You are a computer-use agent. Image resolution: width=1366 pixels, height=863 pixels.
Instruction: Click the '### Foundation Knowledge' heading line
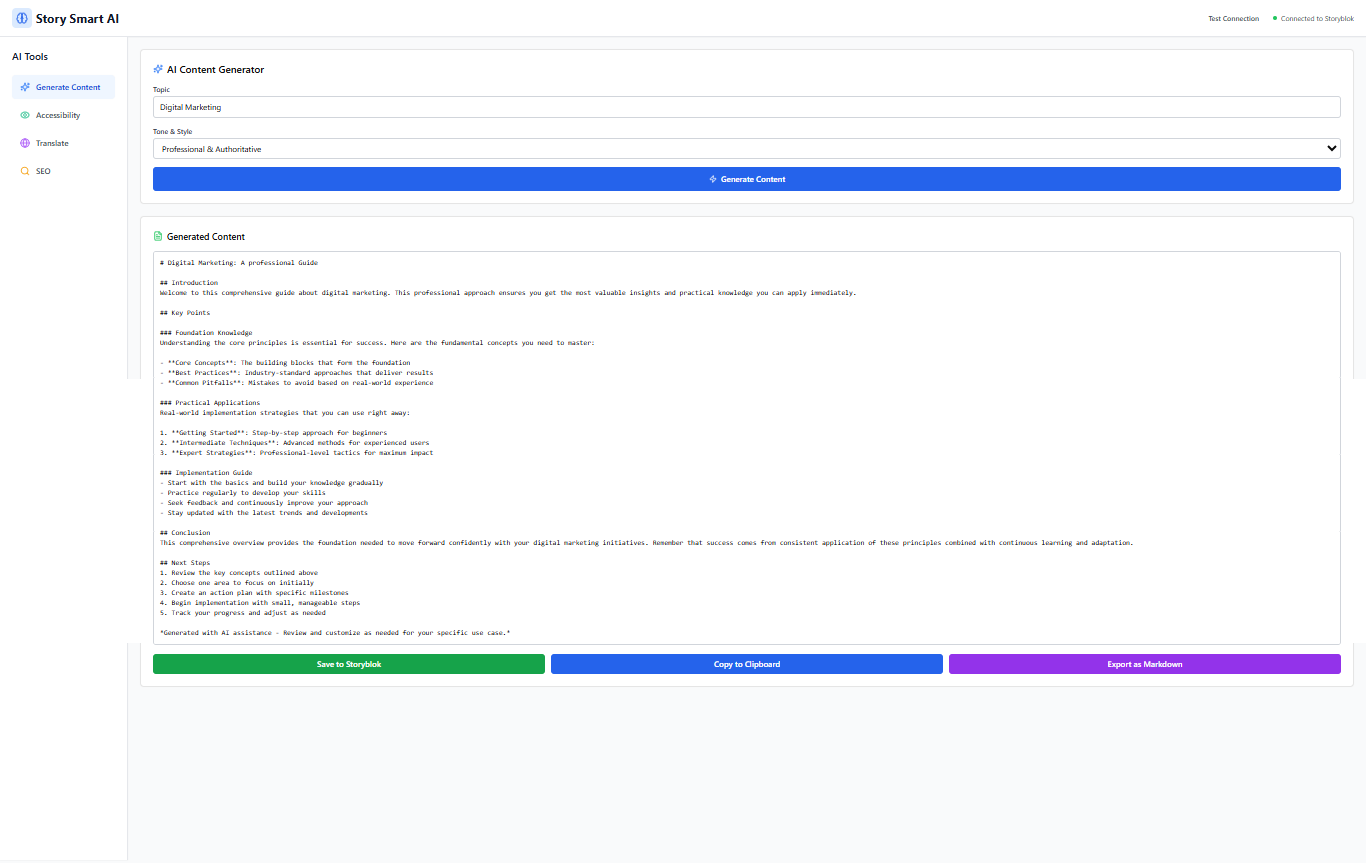(206, 333)
